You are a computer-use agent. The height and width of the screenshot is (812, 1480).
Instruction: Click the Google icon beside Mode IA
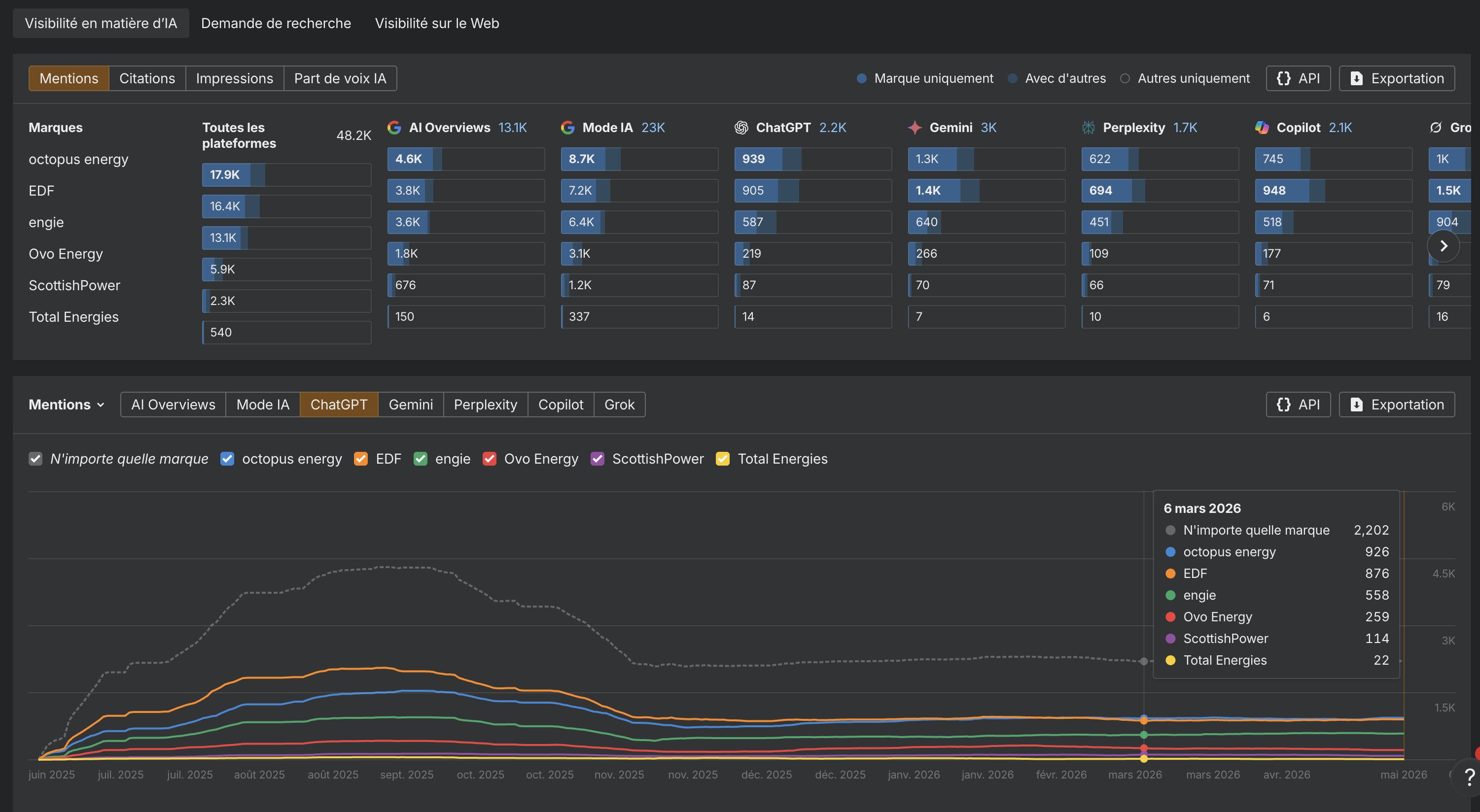pyautogui.click(x=567, y=128)
